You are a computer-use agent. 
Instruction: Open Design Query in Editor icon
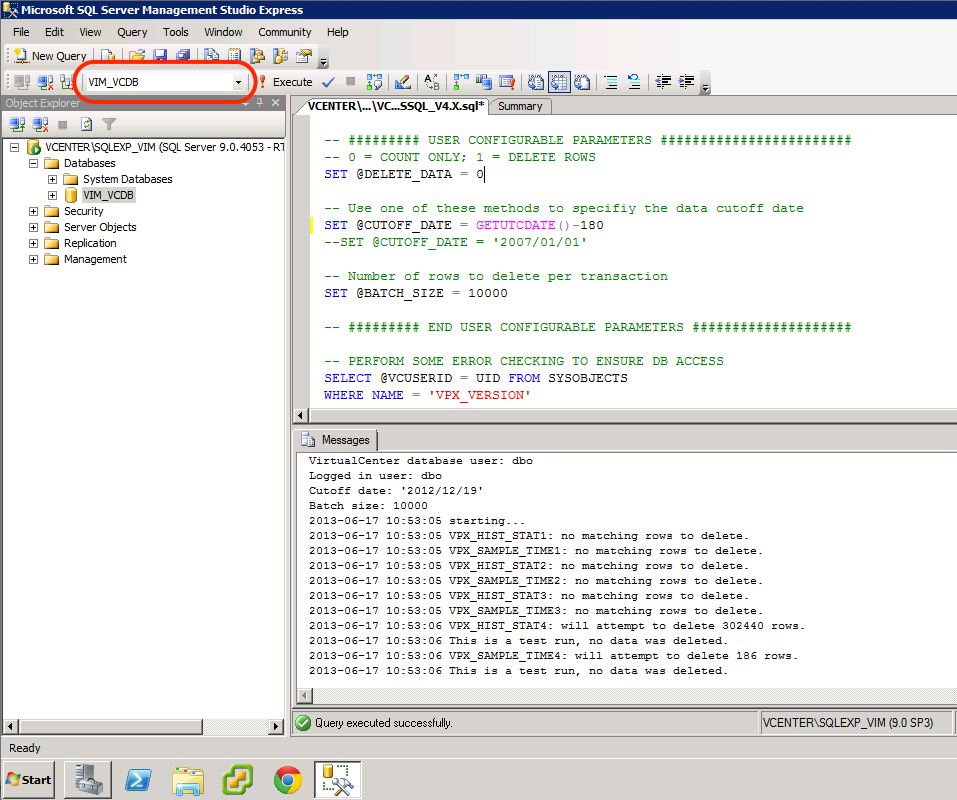click(402, 82)
